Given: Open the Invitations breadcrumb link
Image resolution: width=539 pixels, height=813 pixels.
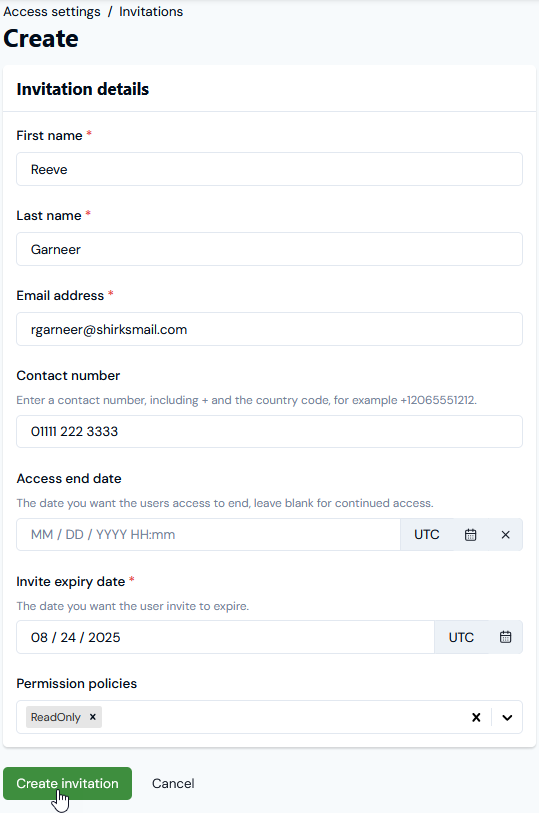Looking at the screenshot, I should [x=151, y=11].
